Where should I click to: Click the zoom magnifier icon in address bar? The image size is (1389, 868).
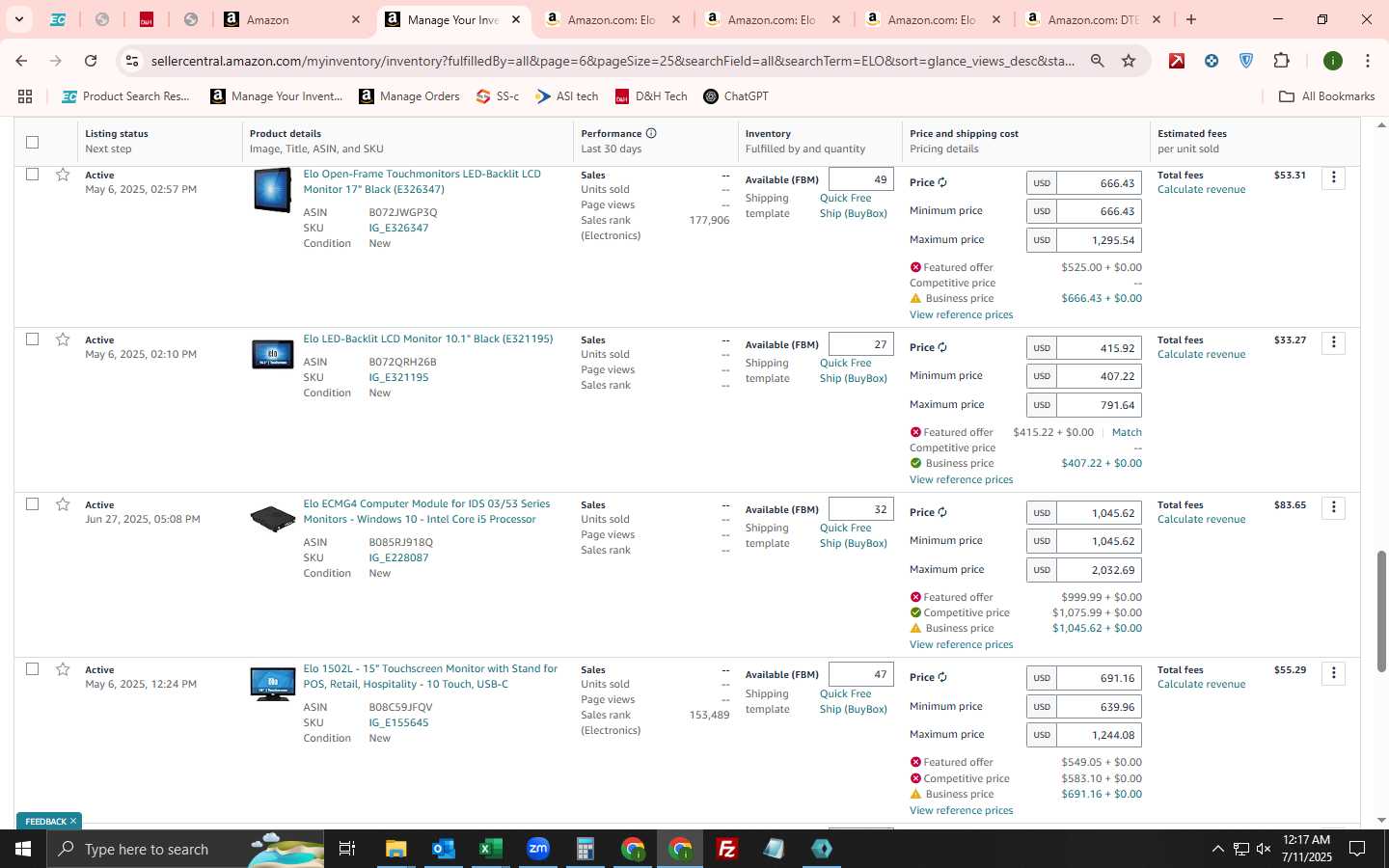tap(1097, 61)
